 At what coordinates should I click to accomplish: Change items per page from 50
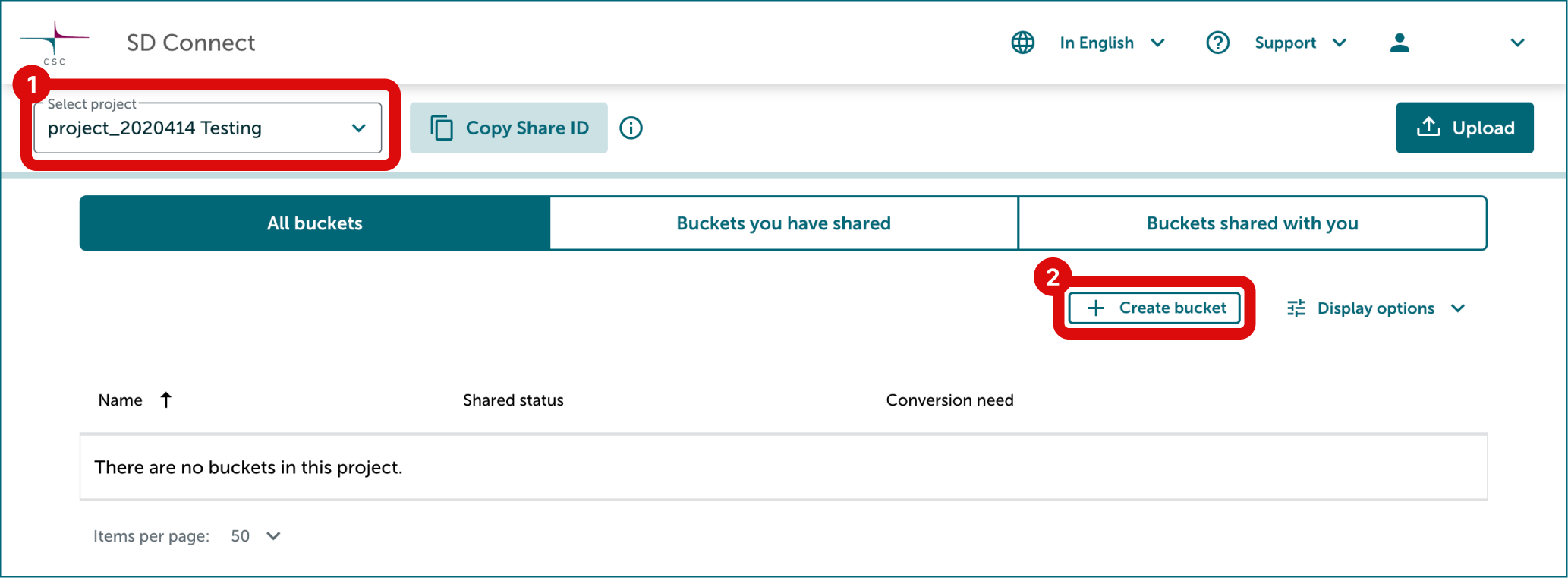[256, 535]
